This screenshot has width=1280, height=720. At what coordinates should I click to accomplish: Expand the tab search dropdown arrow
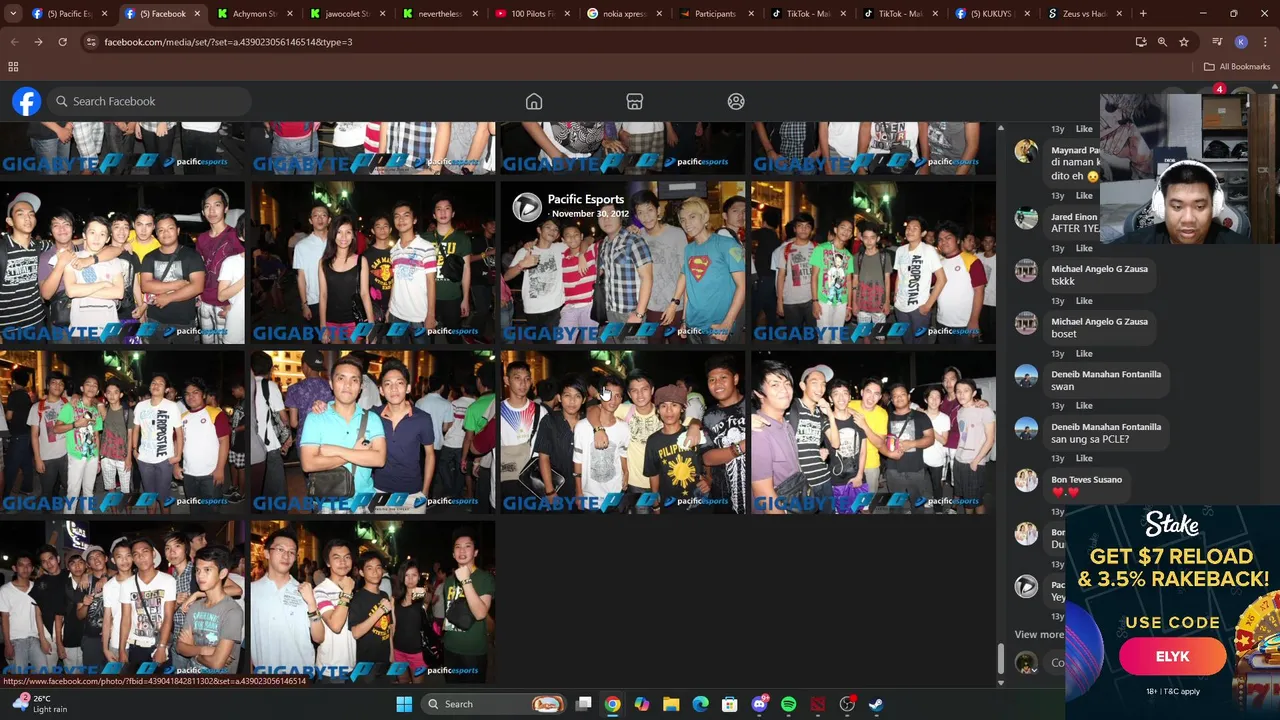point(12,14)
